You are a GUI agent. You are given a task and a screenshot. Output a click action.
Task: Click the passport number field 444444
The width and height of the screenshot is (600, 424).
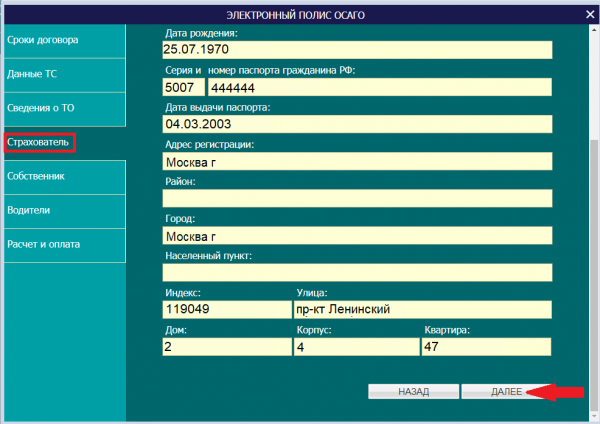(380, 87)
